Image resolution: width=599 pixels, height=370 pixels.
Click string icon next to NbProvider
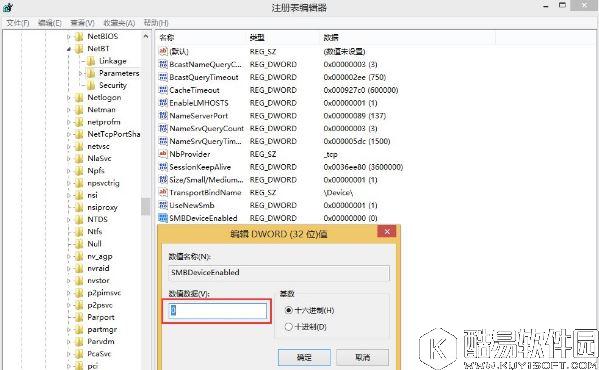coord(163,154)
